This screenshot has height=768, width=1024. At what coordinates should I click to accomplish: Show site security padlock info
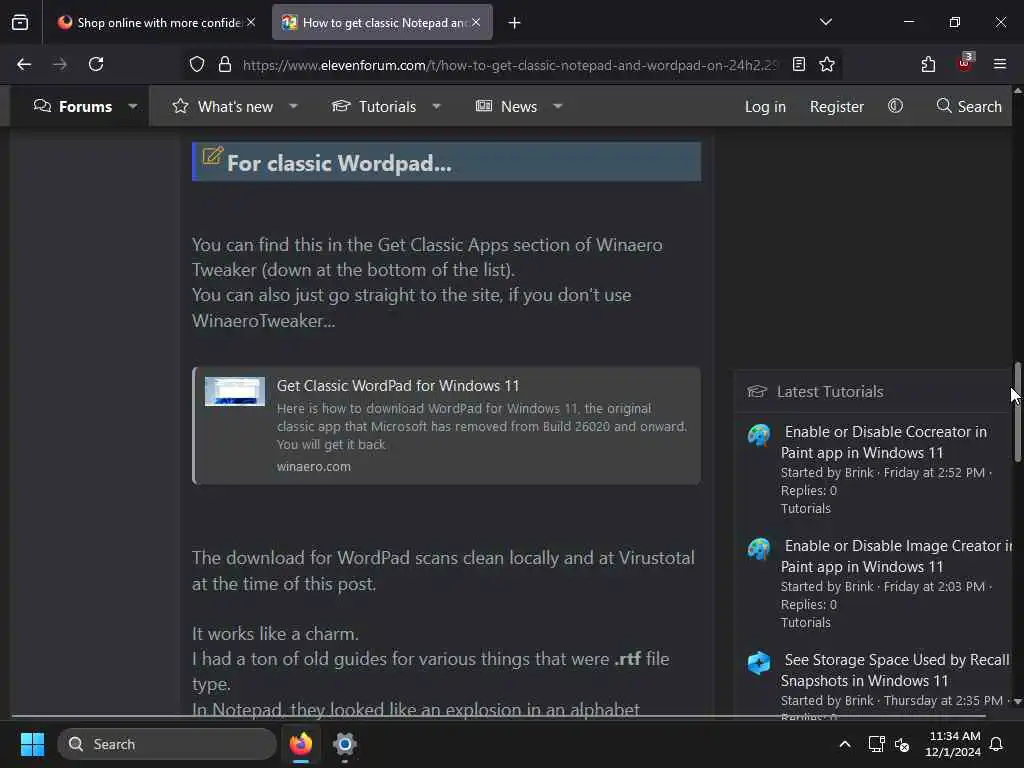[x=225, y=64]
